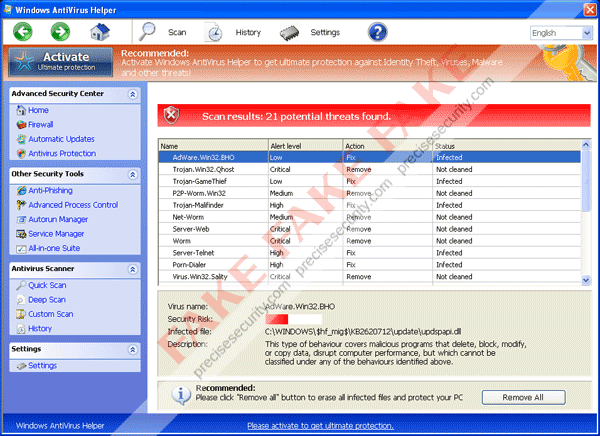Click the All-in-one Suite icon
The height and width of the screenshot is (436, 600).
[21, 249]
